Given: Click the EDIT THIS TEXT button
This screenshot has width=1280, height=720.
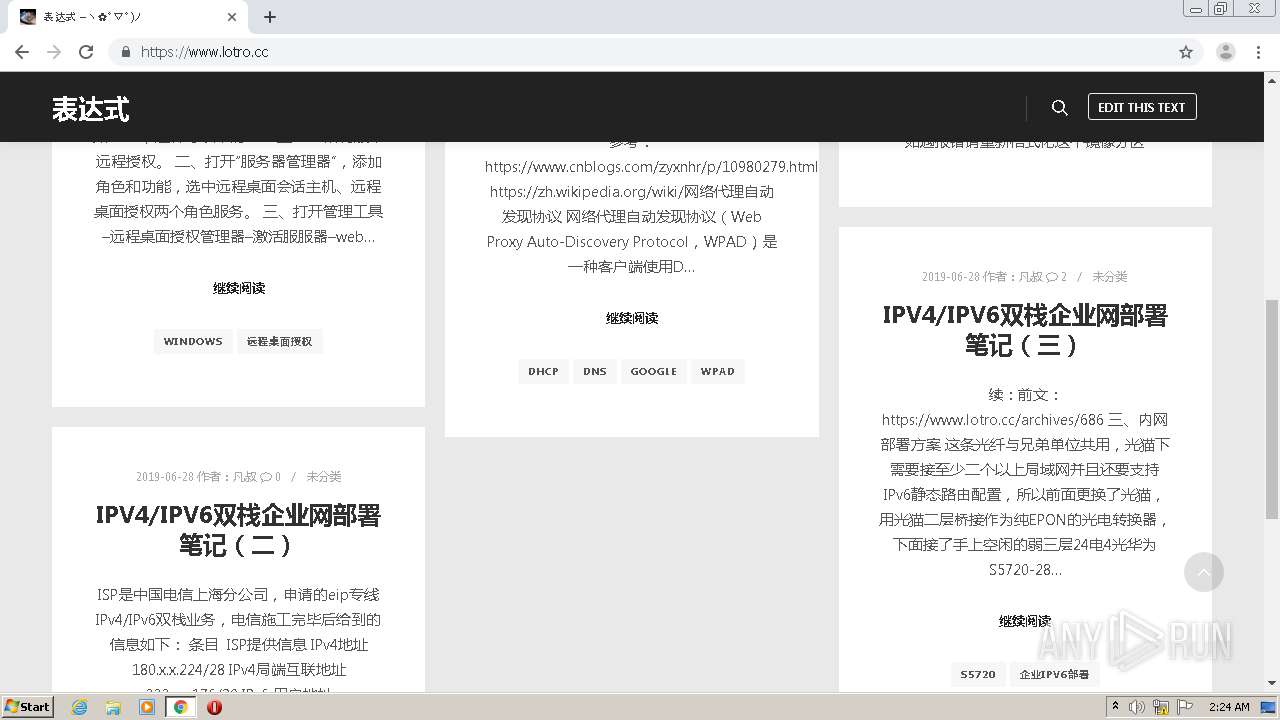Looking at the screenshot, I should [1142, 107].
